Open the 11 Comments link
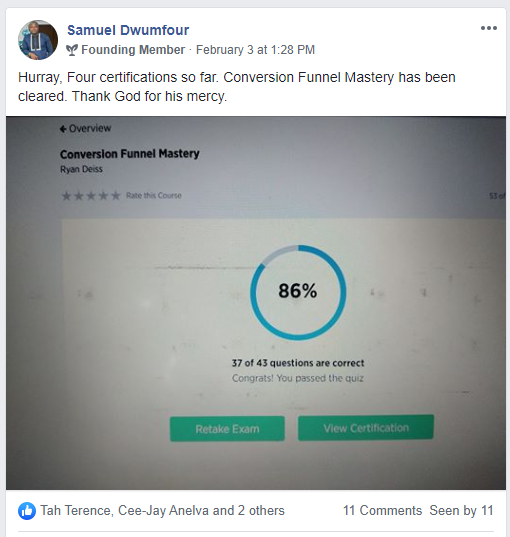 (382, 511)
